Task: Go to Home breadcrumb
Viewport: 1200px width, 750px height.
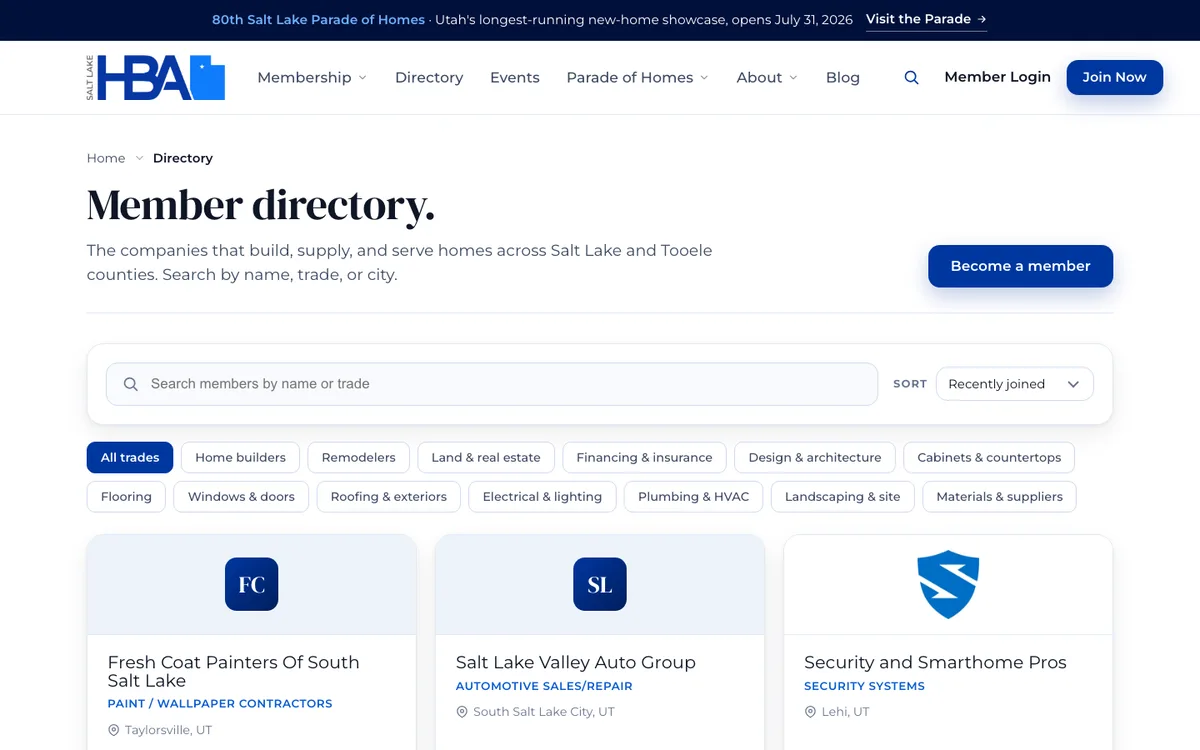Action: (106, 158)
